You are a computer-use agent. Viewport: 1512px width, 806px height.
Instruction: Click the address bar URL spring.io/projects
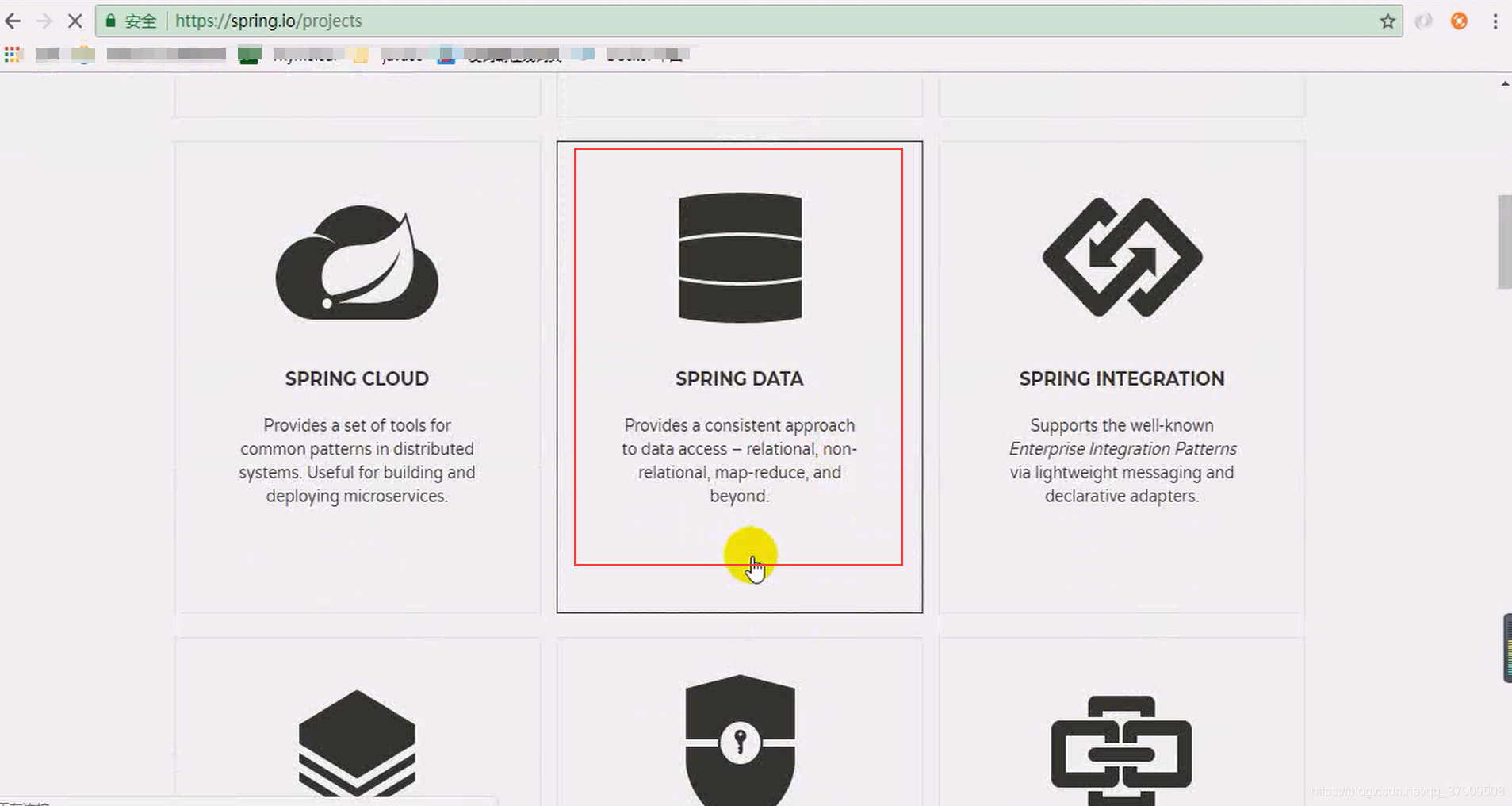click(268, 21)
